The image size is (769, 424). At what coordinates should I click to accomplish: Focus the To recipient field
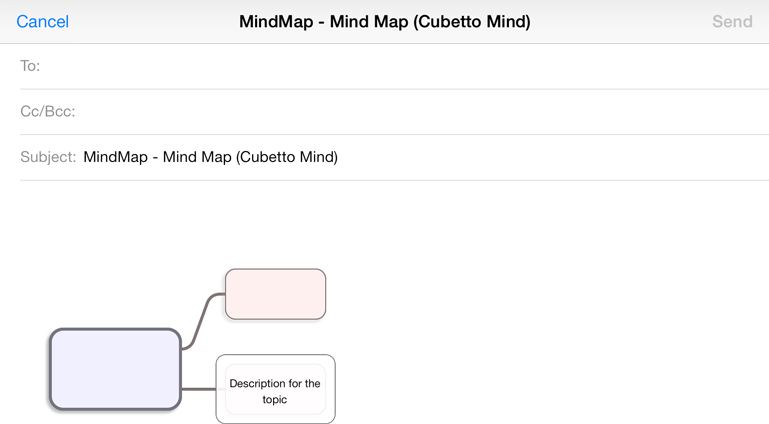coord(394,66)
